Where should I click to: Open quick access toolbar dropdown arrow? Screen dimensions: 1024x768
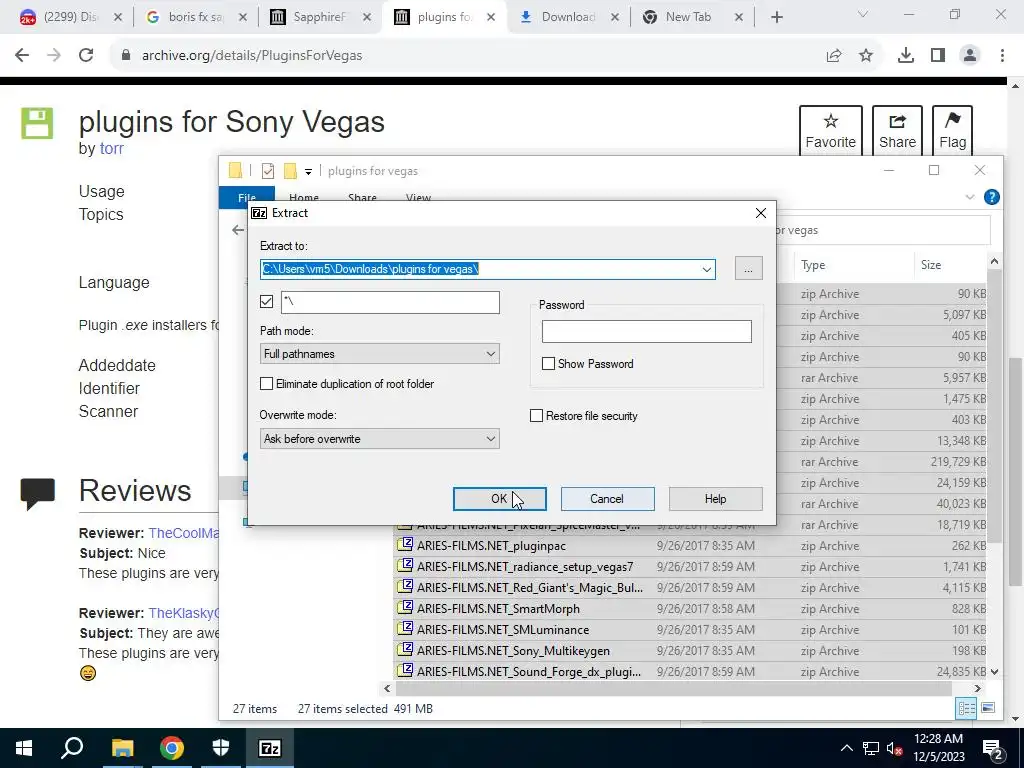click(308, 172)
